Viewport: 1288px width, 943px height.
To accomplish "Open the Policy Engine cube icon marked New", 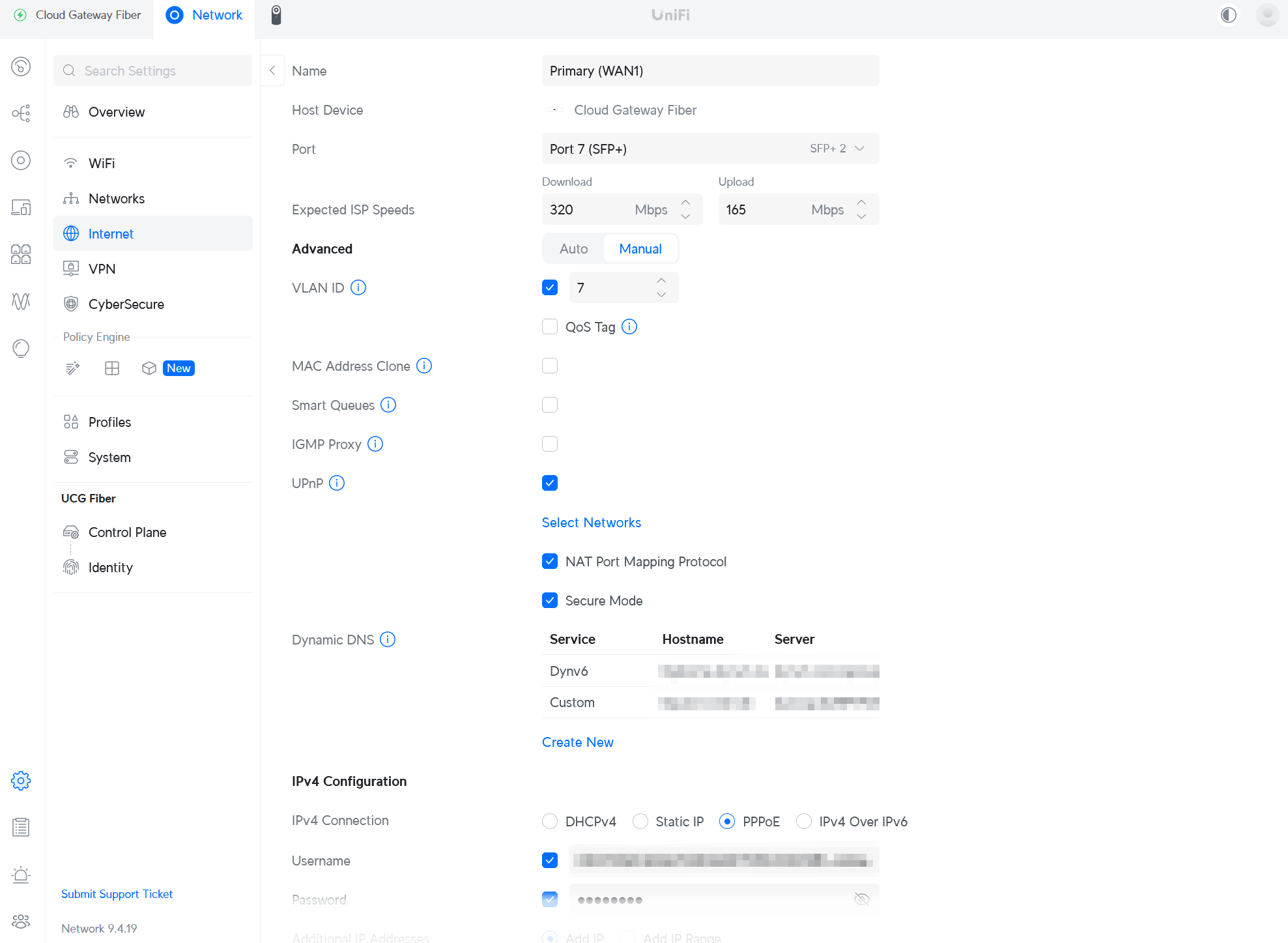I will (x=149, y=368).
